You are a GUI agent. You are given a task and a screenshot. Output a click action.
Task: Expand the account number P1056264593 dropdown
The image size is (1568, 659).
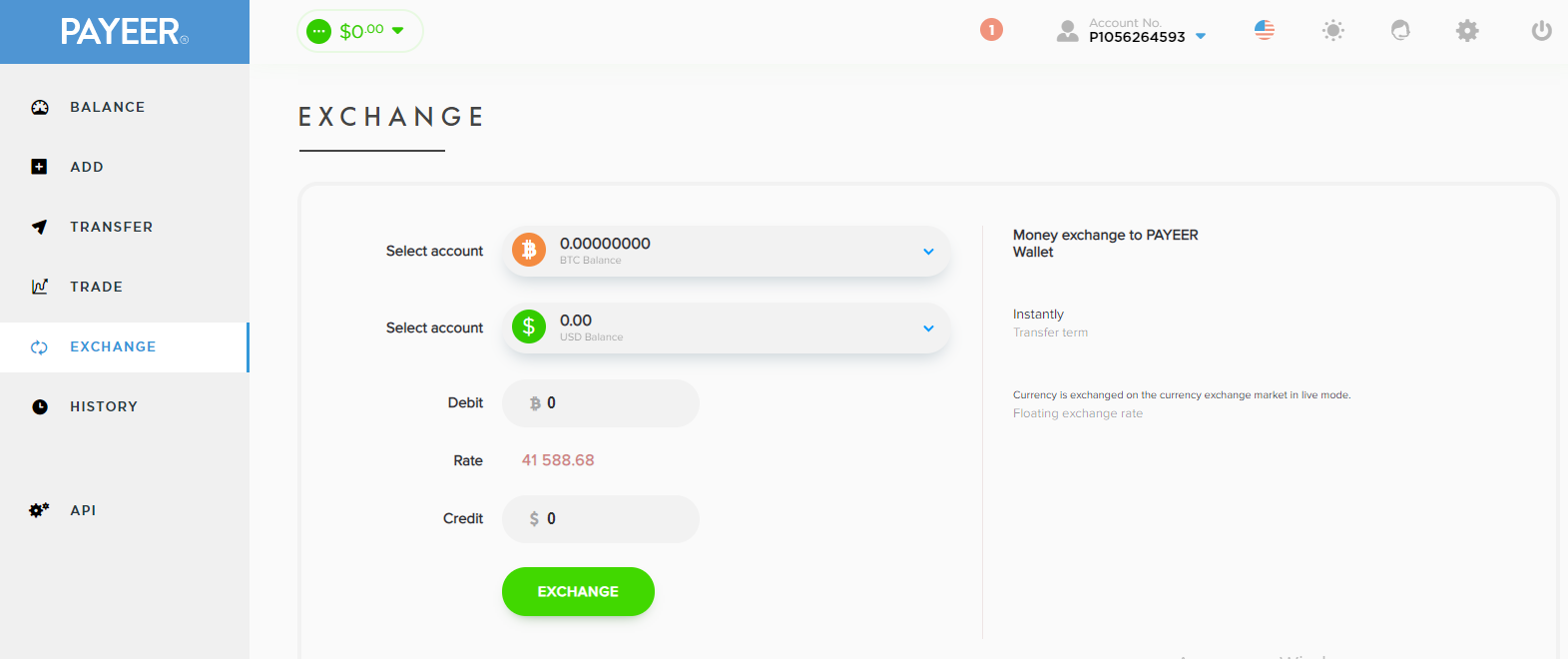(x=1147, y=31)
